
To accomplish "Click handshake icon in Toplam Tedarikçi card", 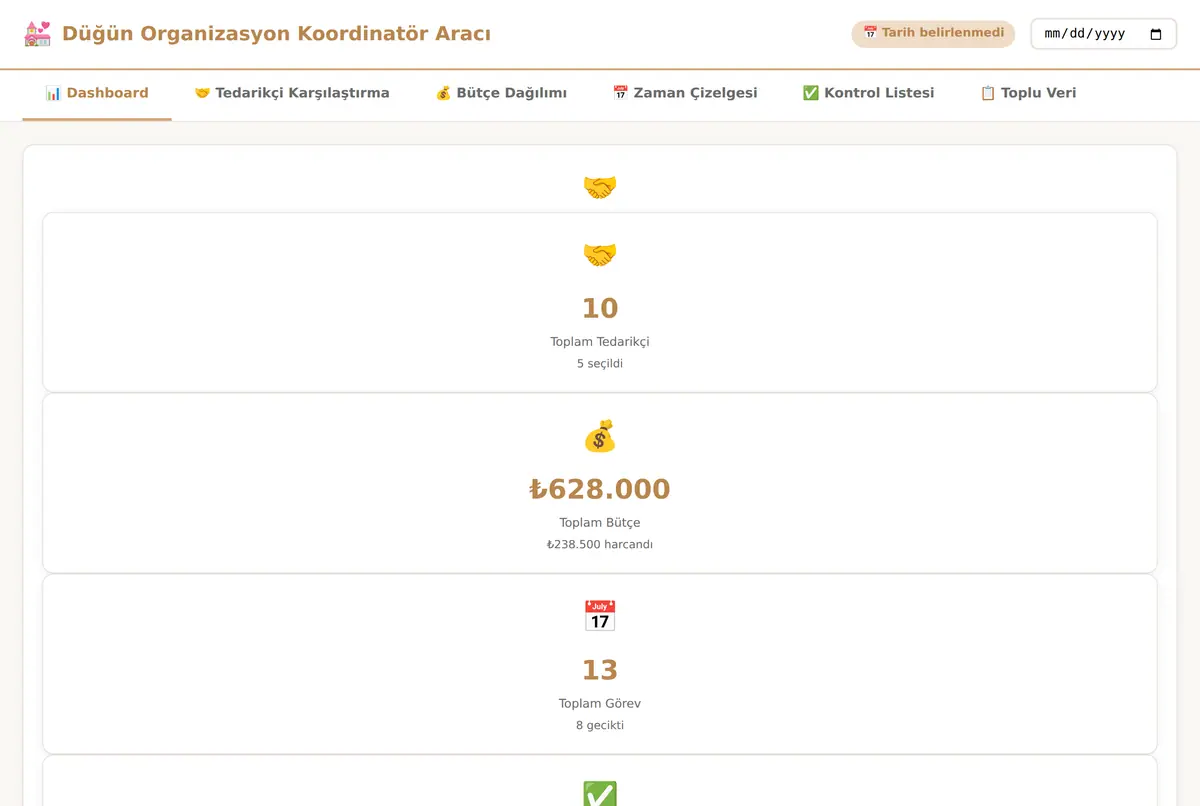I will point(600,255).
